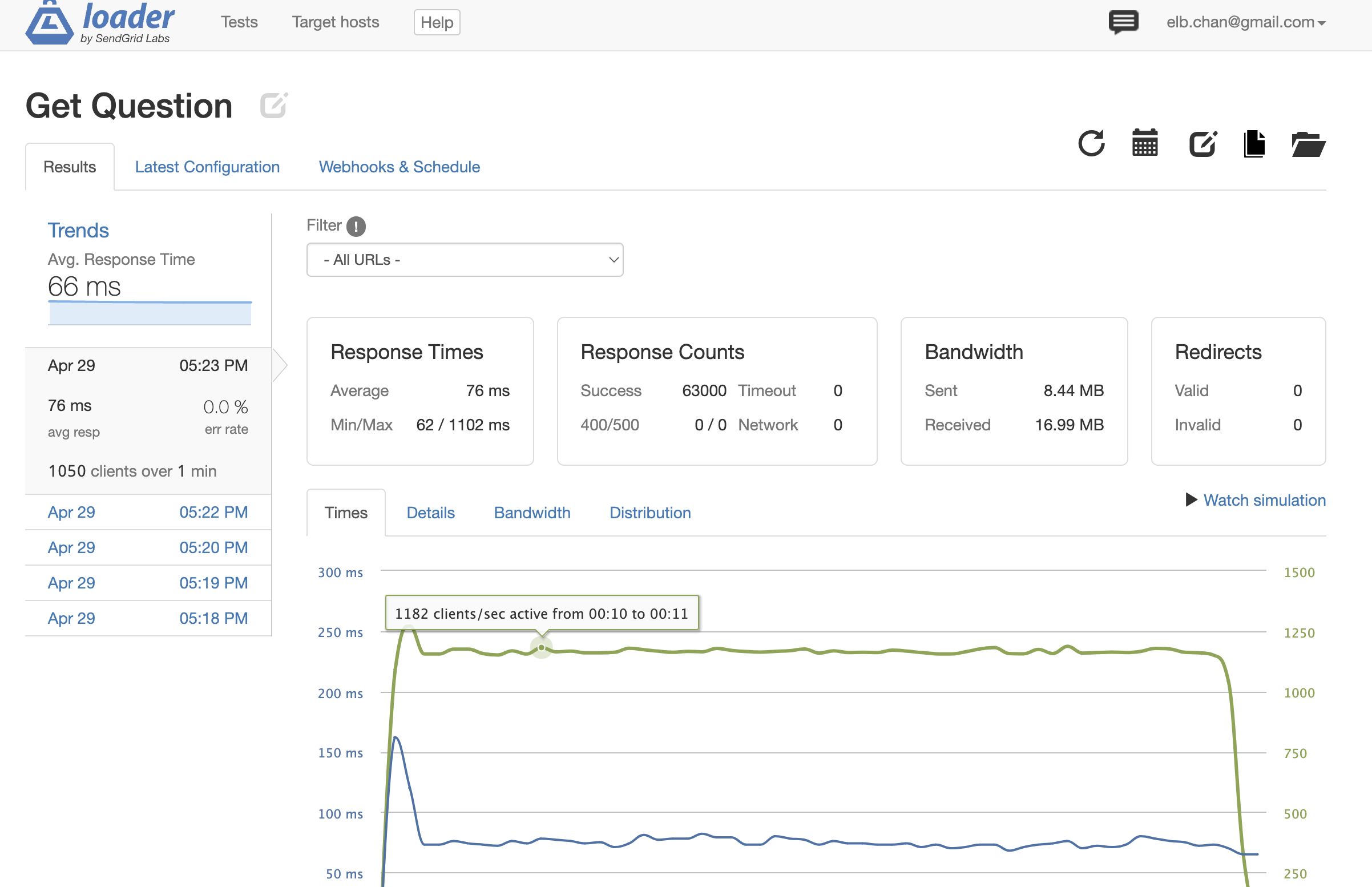Open the schedule calendar icon
This screenshot has width=1372, height=887.
1144,143
